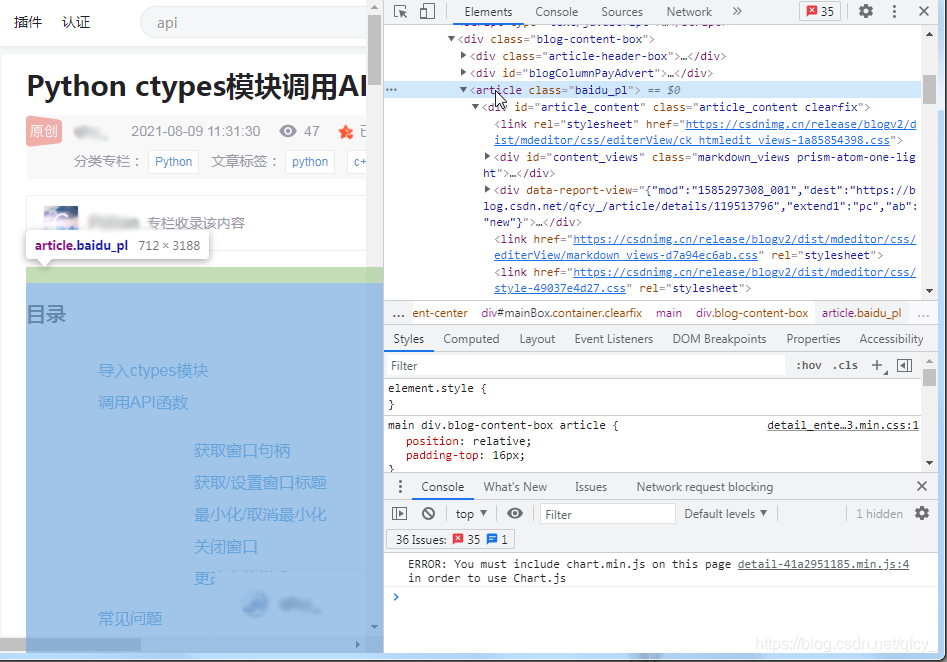Click the python article tag

coord(310,162)
